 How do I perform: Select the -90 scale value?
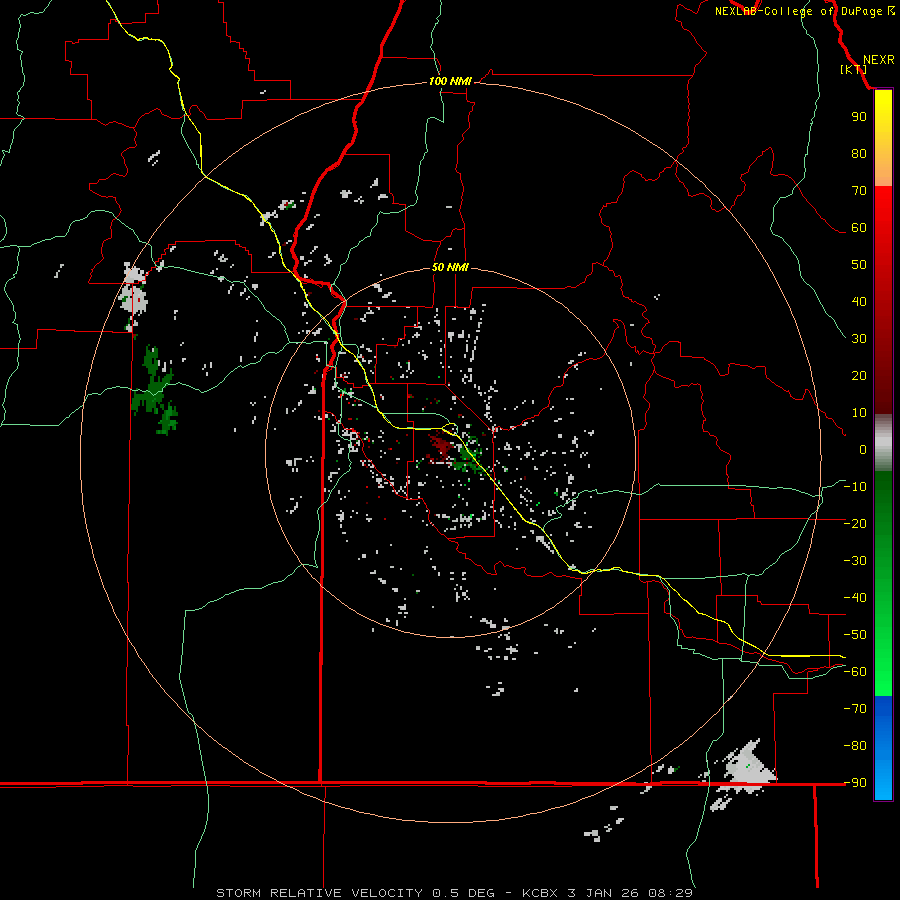[x=855, y=783]
